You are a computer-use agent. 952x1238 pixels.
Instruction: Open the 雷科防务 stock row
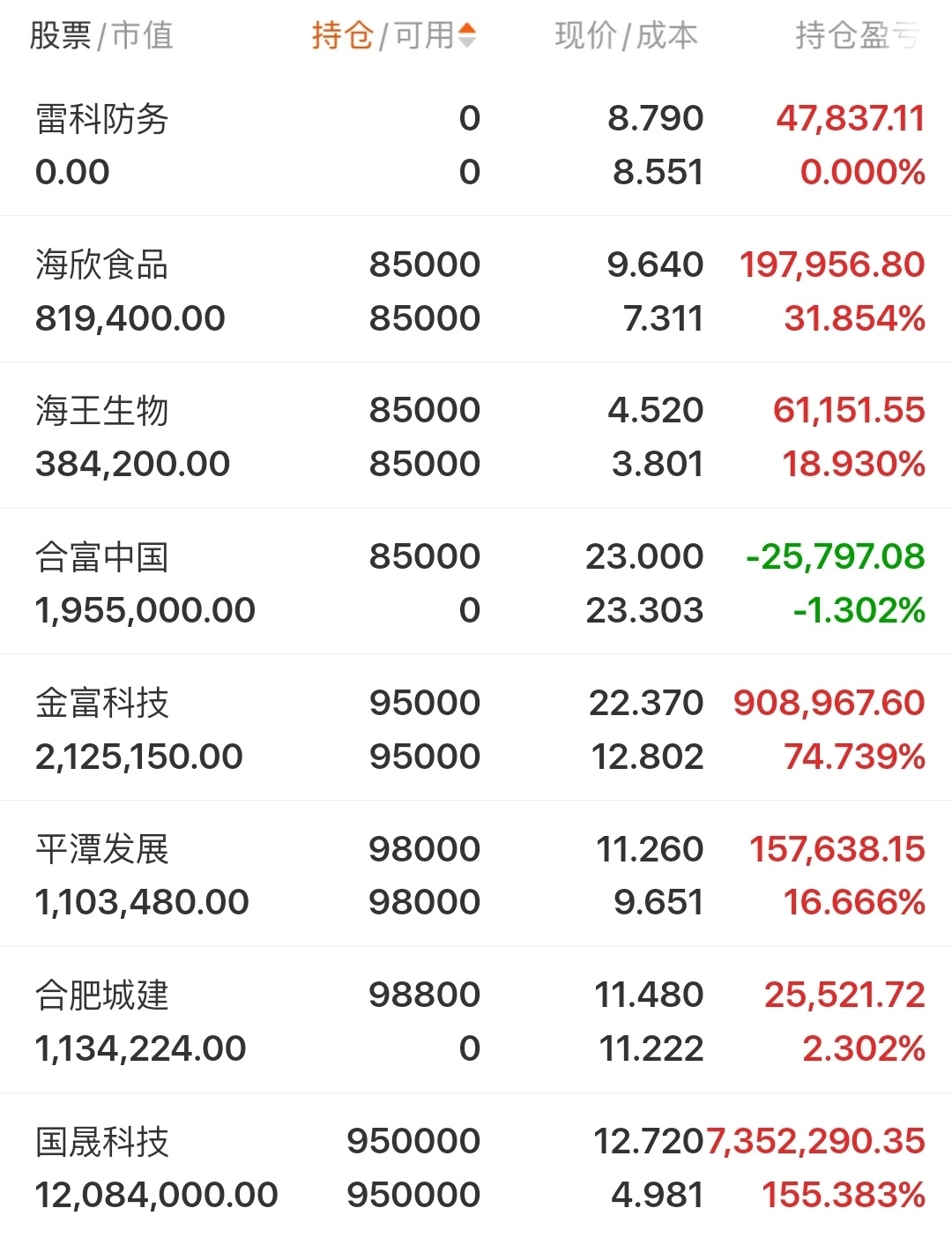[x=101, y=119]
